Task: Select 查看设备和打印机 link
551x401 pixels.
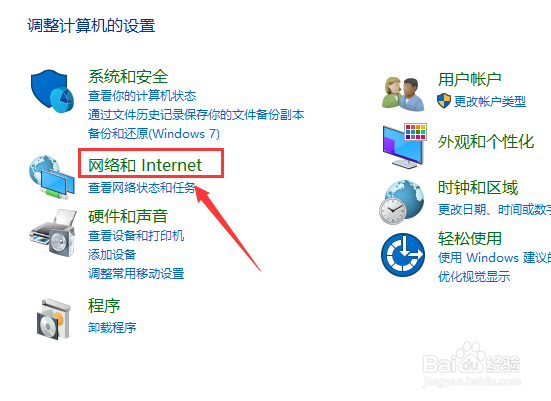Action: [x=136, y=235]
